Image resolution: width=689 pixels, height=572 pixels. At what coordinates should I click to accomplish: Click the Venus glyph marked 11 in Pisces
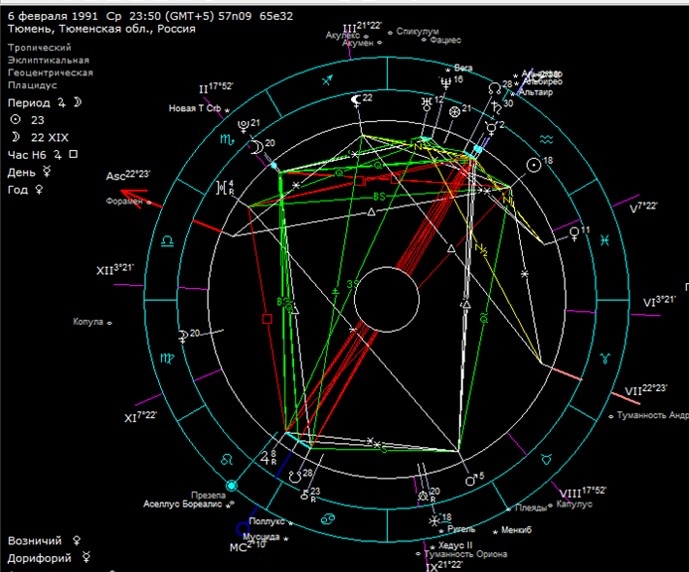point(574,234)
